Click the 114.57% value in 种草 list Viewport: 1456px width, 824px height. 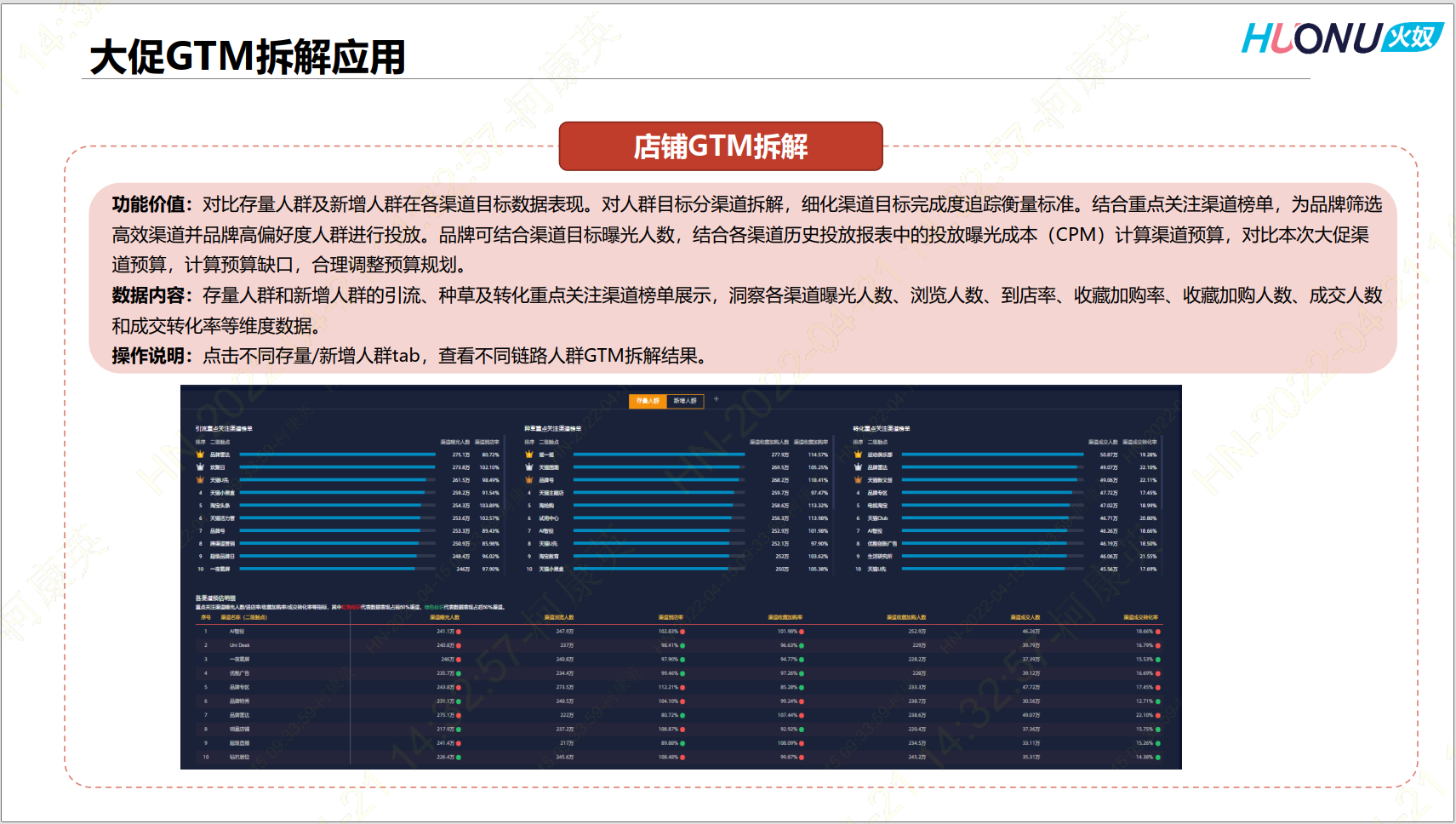pyautogui.click(x=818, y=455)
